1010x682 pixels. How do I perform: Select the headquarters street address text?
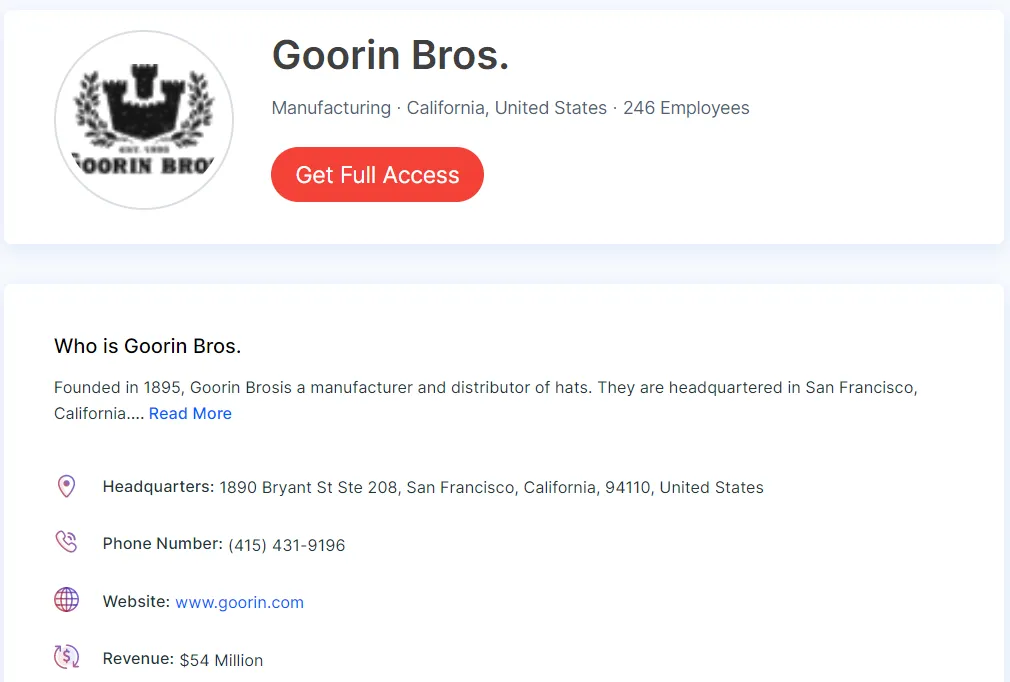pyautogui.click(x=490, y=487)
